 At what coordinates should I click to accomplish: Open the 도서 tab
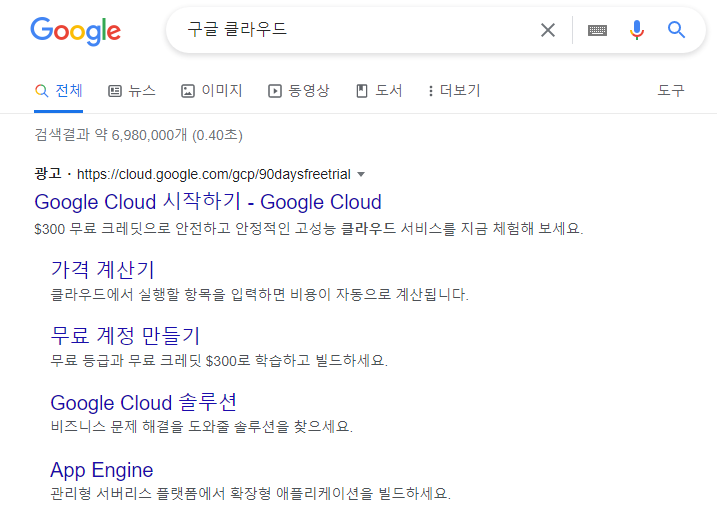[x=379, y=91]
